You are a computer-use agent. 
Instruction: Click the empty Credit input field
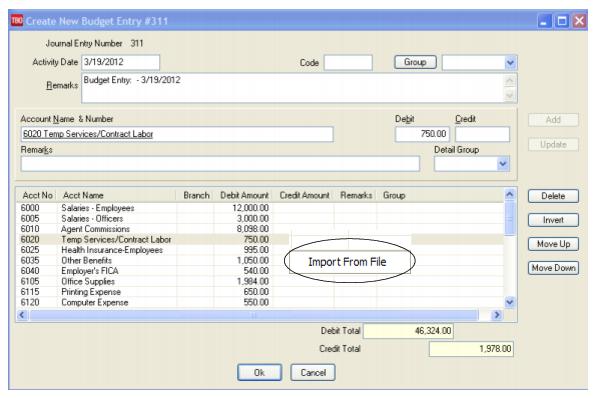tap(482, 134)
